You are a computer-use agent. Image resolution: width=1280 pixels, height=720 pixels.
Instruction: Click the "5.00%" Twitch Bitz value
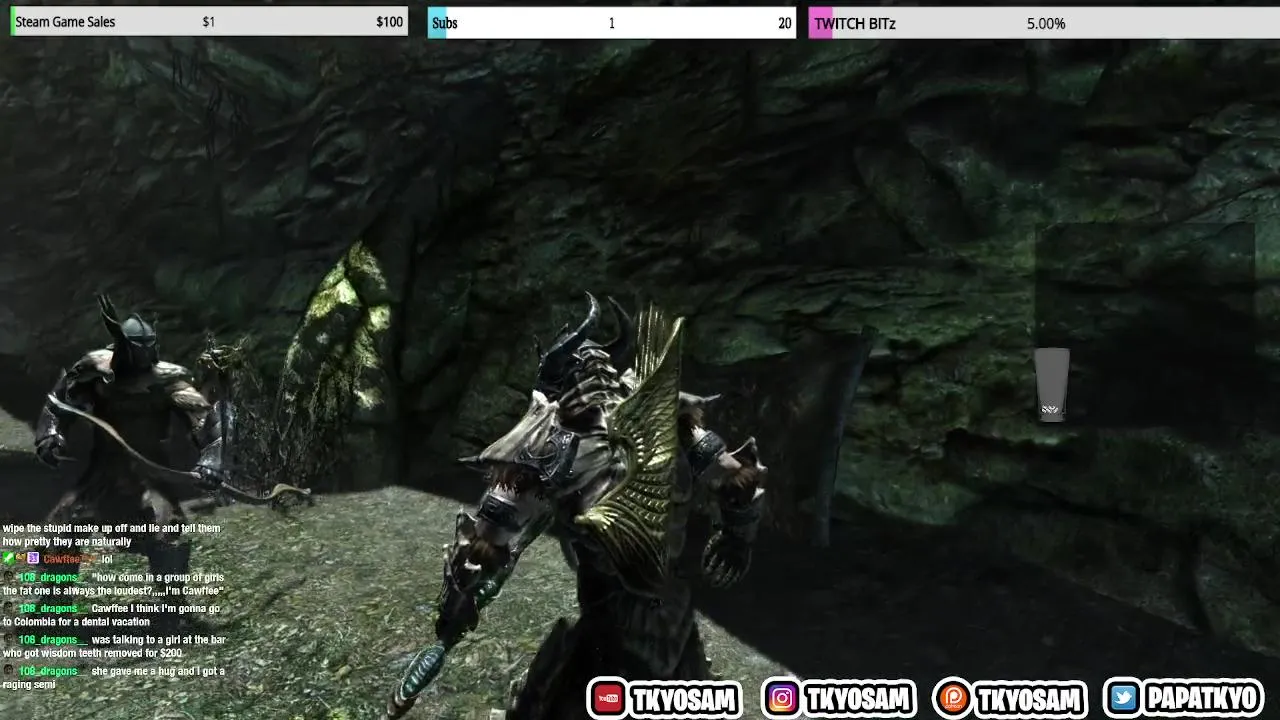point(1046,23)
